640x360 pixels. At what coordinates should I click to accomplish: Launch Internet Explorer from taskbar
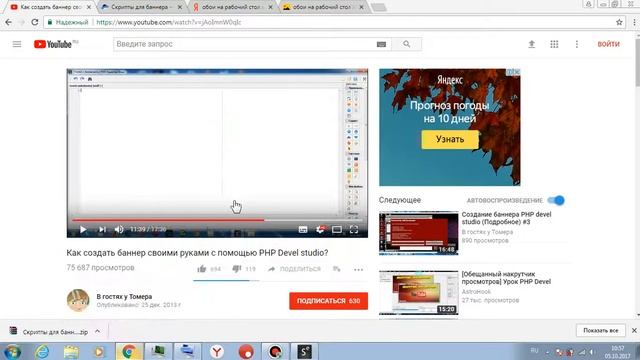tap(42, 351)
